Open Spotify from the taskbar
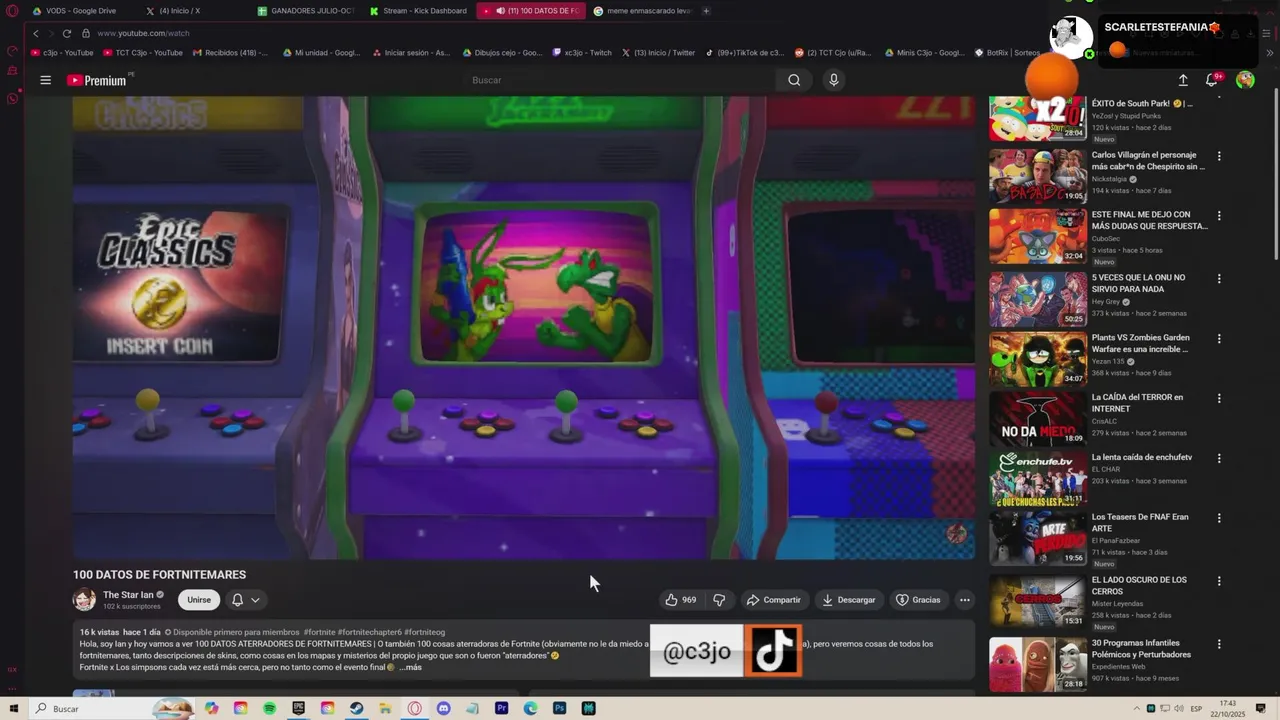The width and height of the screenshot is (1280, 720). point(270,708)
